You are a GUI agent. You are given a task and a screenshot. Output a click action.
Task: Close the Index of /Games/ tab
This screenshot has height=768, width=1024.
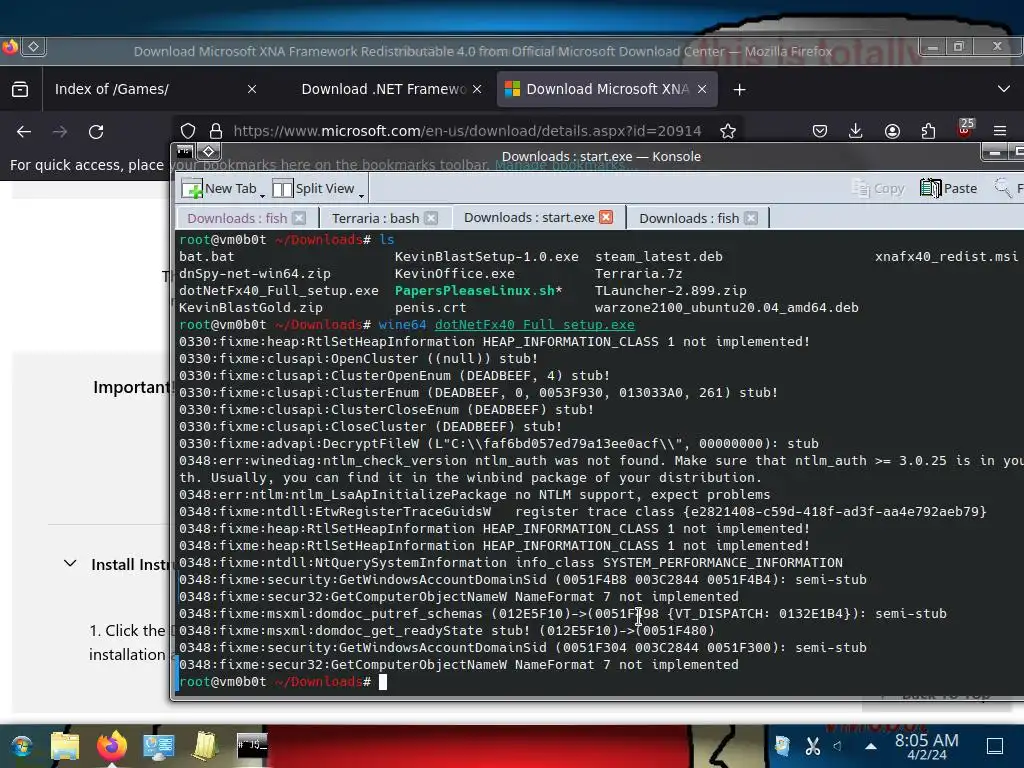tap(252, 89)
